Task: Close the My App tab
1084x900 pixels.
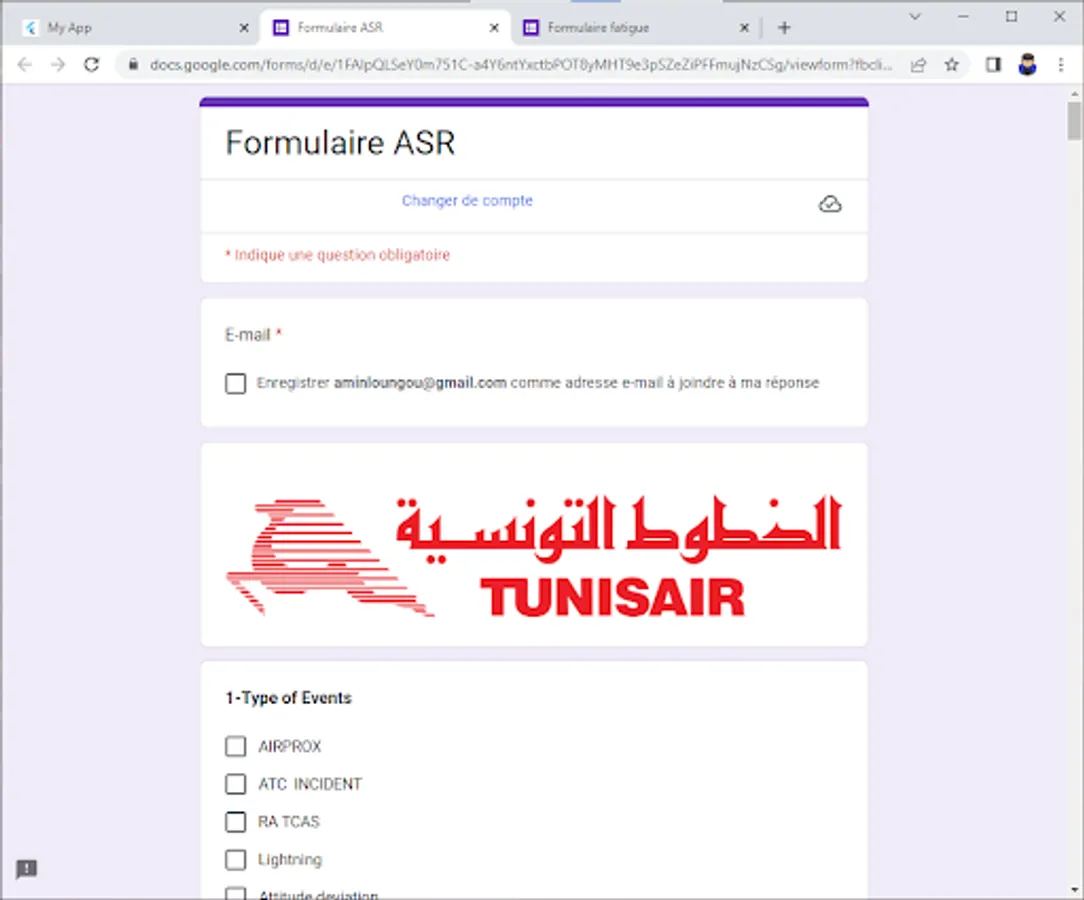Action: tap(244, 28)
